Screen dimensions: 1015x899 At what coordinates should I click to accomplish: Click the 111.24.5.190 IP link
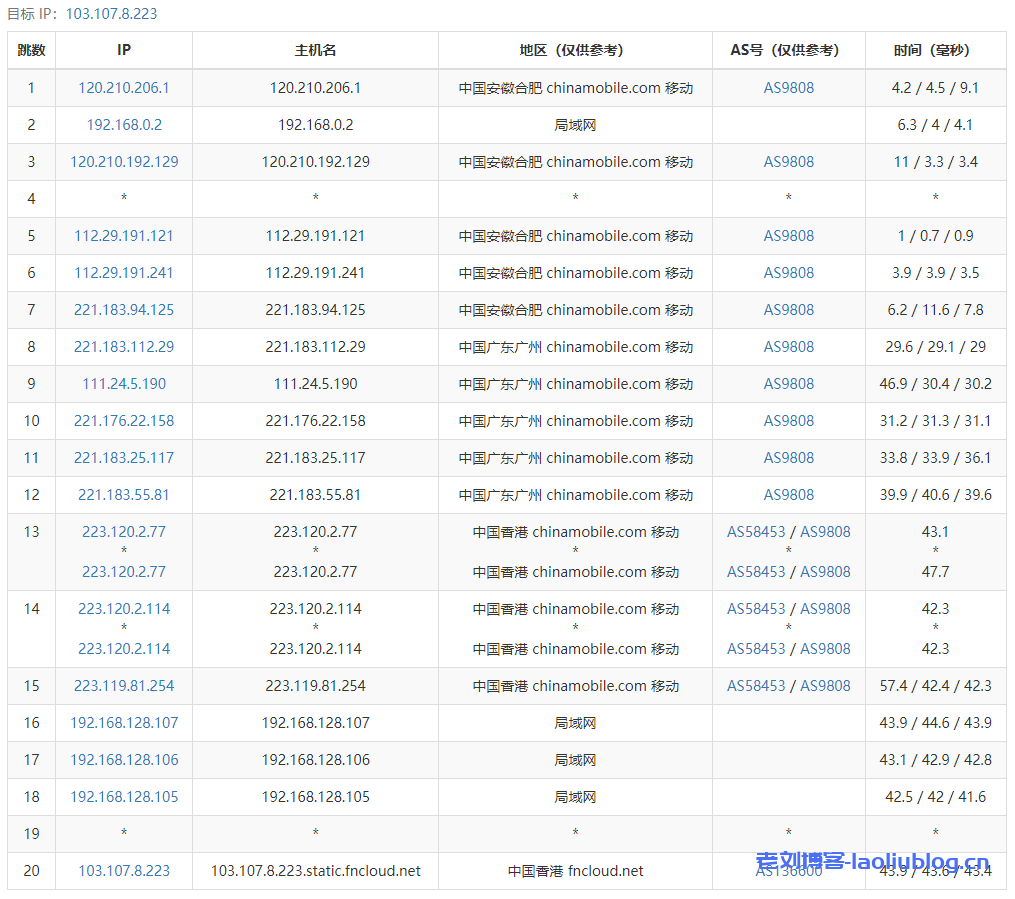[x=124, y=384]
